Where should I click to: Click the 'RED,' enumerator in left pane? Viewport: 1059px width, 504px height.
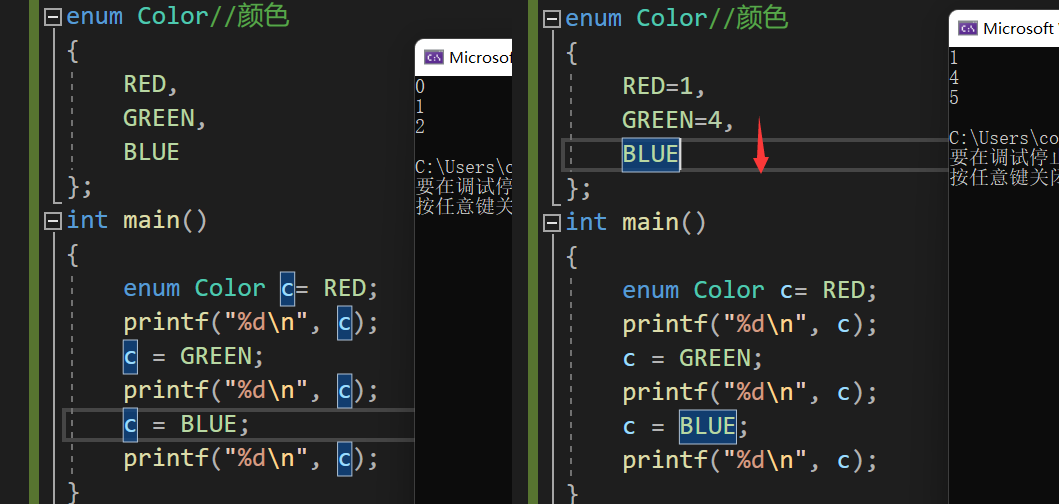point(151,84)
